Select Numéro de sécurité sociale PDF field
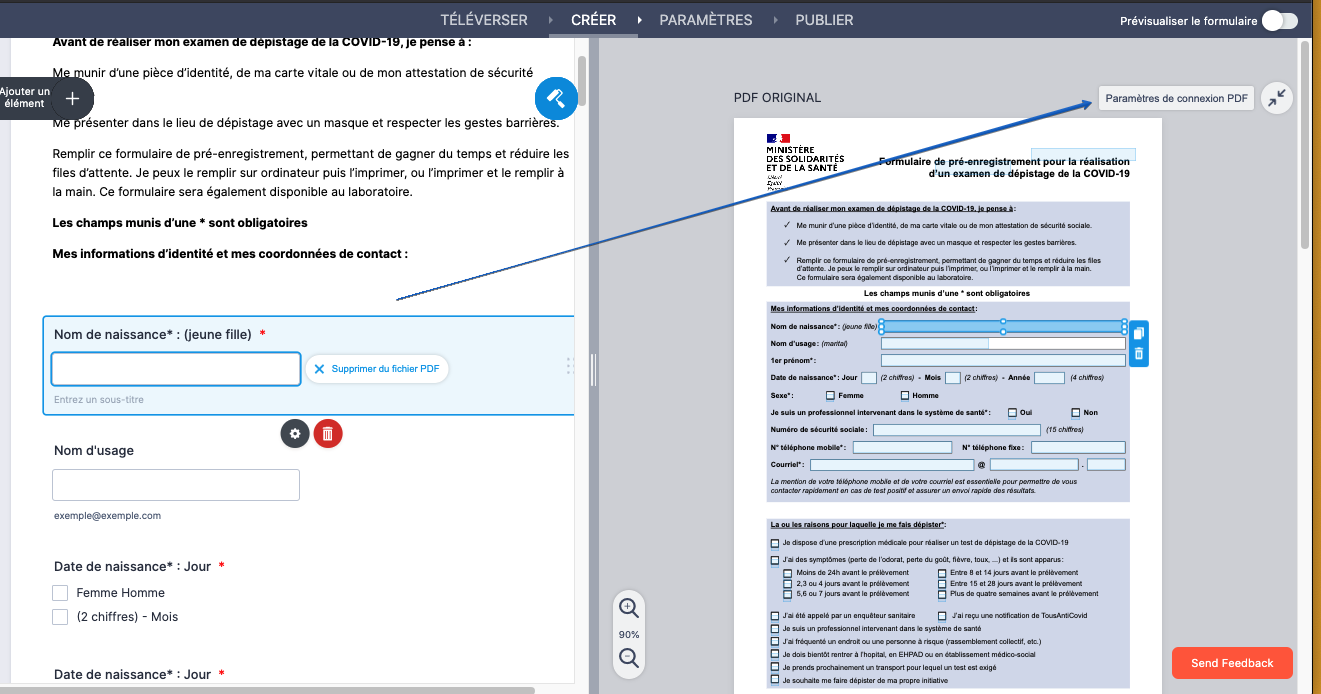The width and height of the screenshot is (1321, 694). click(x=957, y=430)
